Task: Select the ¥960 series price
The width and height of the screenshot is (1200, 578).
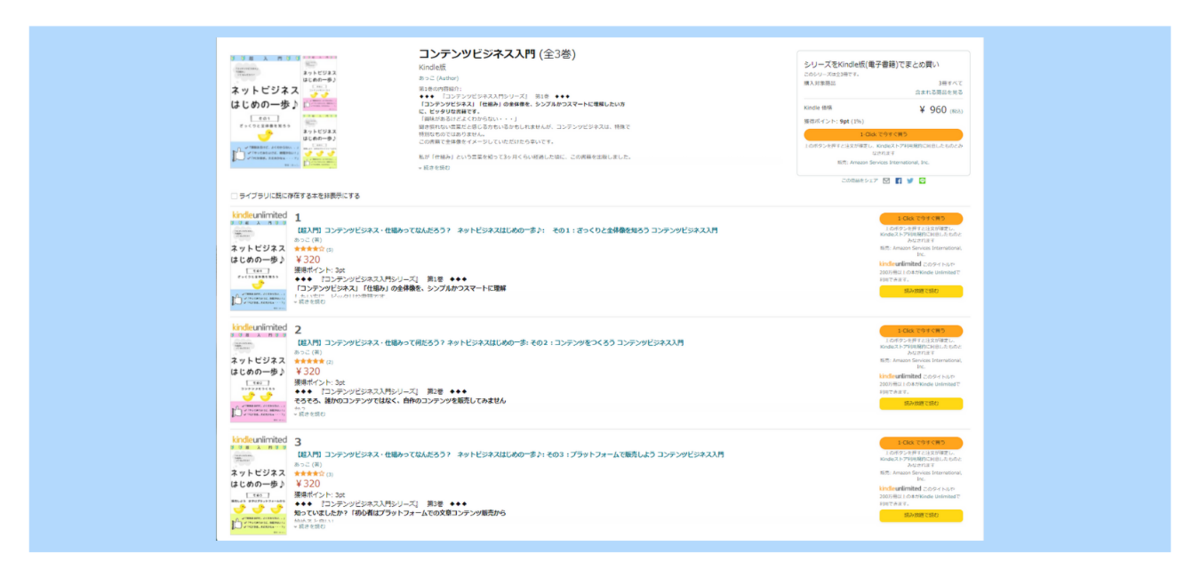Action: coord(932,110)
